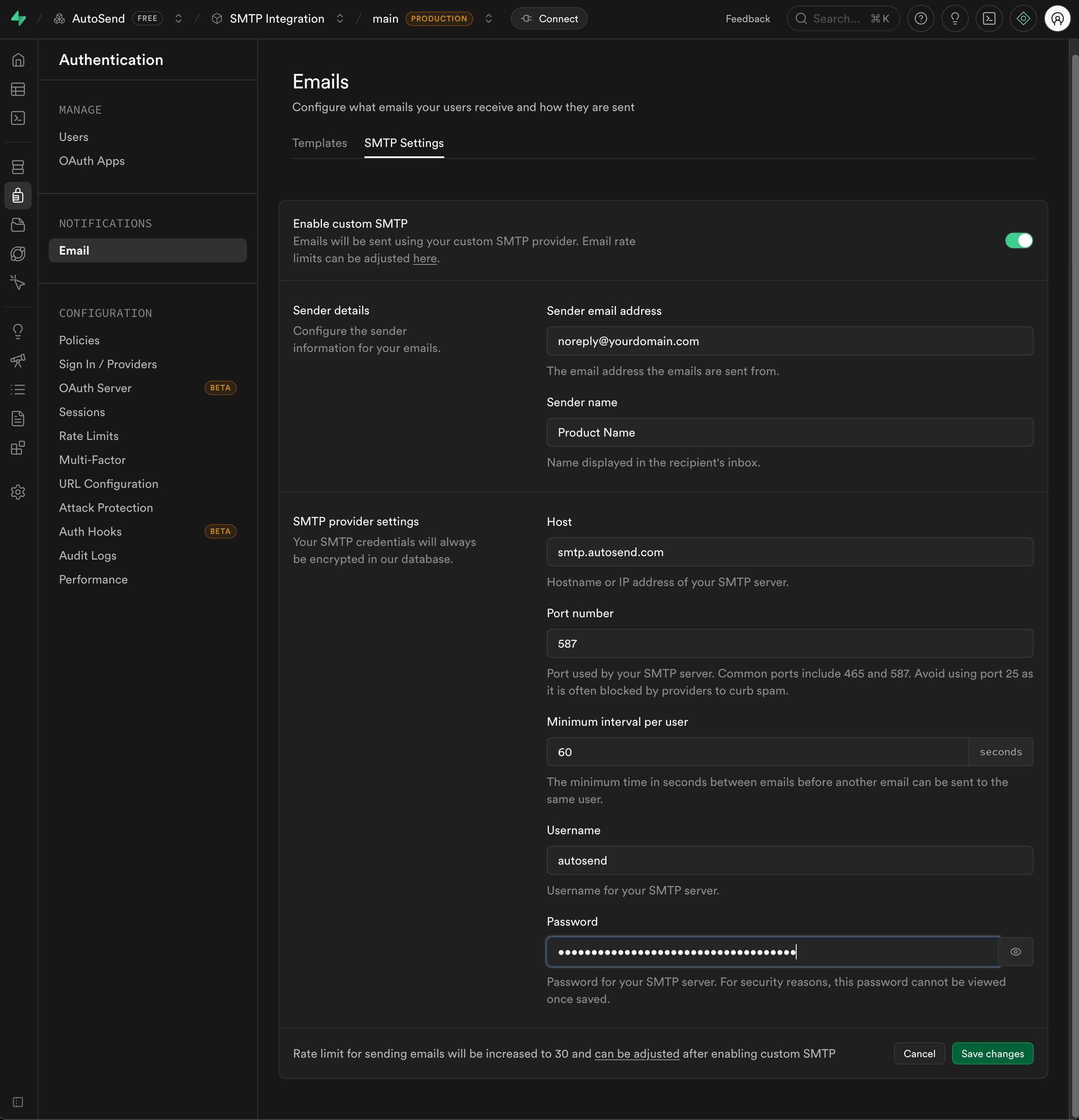Open the Database sidebar icon

pyautogui.click(x=18, y=167)
